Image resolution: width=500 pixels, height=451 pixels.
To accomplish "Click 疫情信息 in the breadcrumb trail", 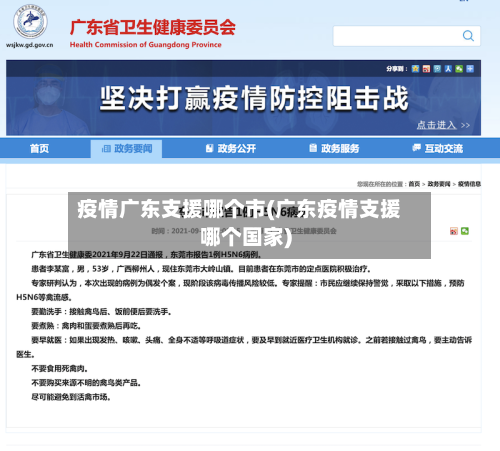I will tap(469, 184).
